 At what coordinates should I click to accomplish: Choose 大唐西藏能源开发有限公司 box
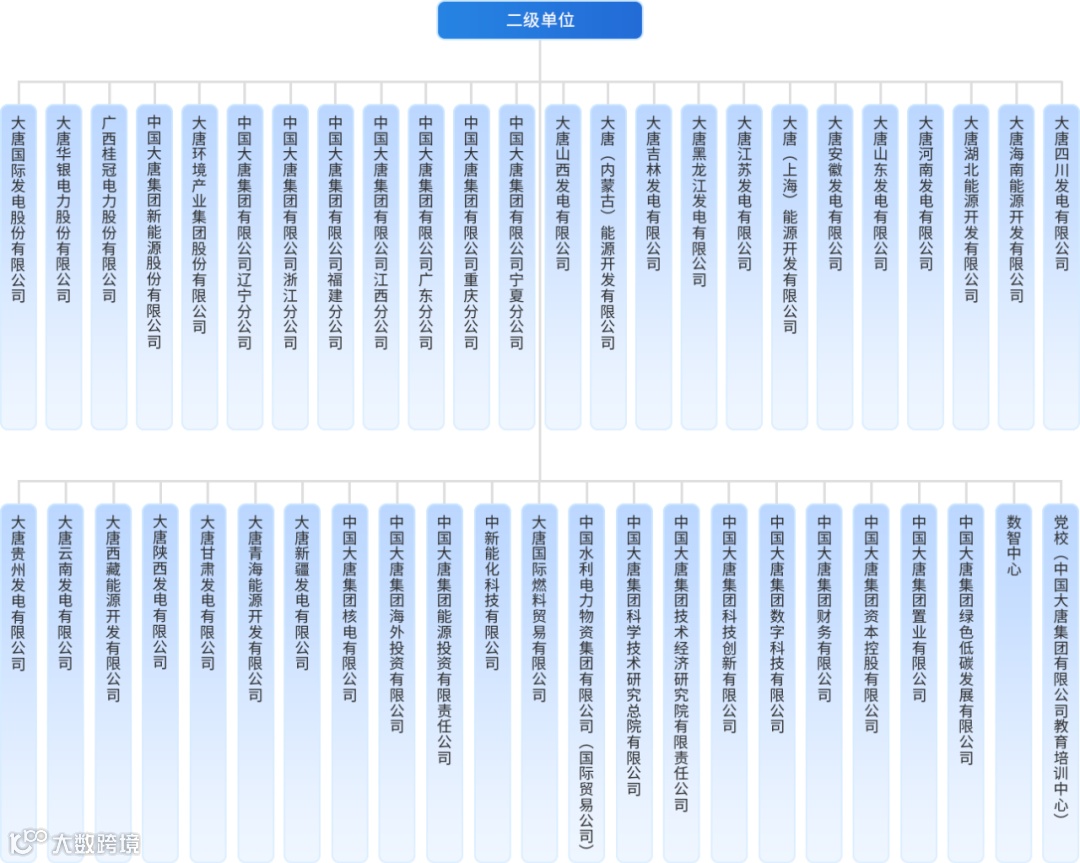(x=114, y=683)
